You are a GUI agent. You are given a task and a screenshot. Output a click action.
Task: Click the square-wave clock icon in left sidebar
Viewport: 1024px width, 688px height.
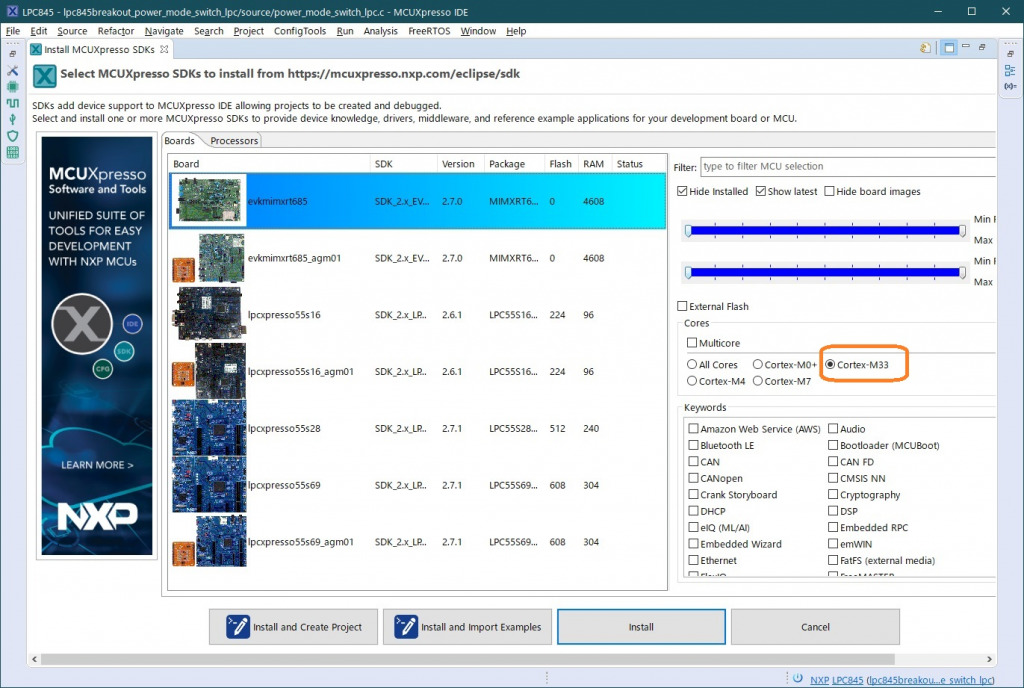coord(13,103)
